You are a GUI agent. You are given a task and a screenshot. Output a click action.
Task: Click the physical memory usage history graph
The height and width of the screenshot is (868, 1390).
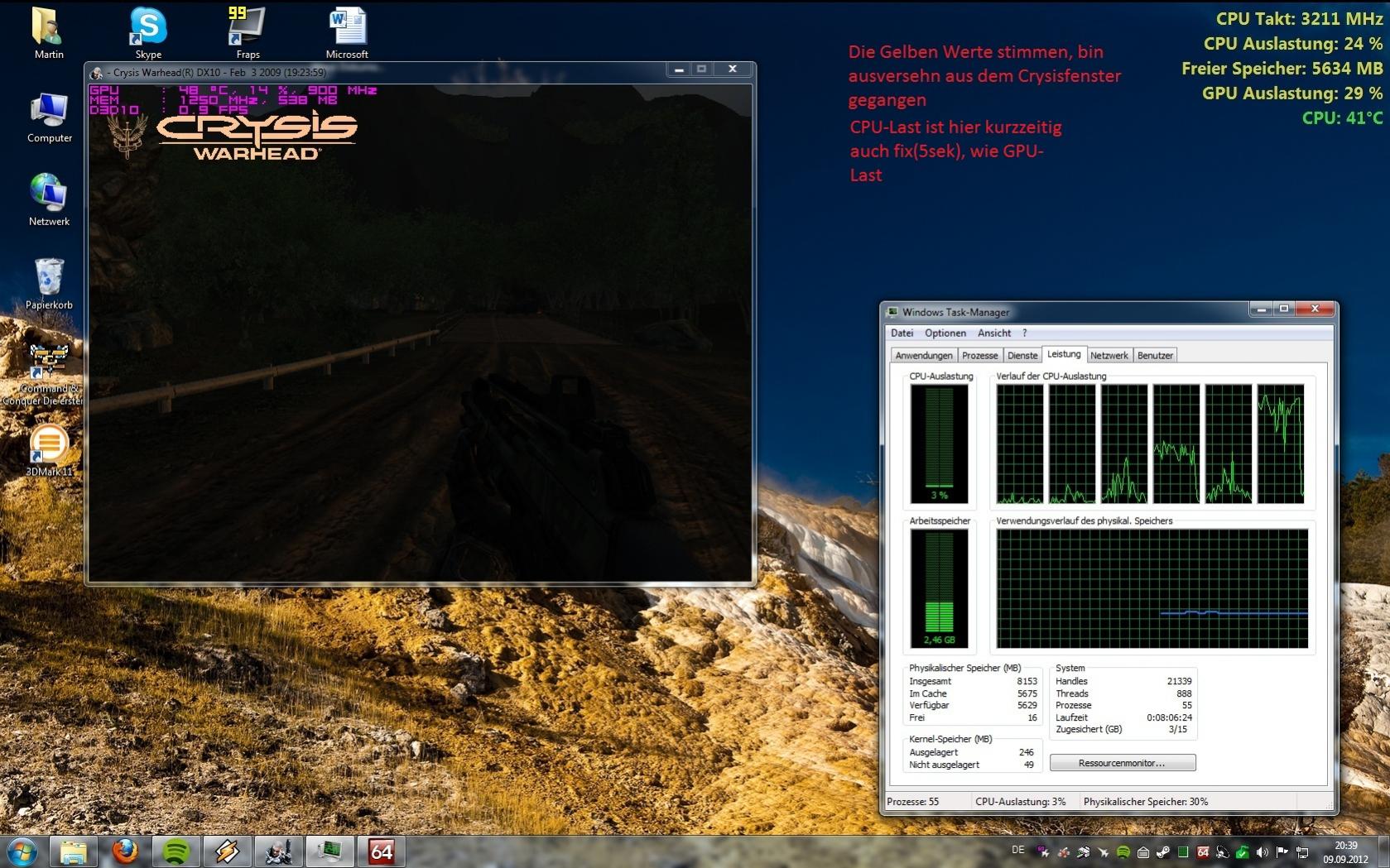pos(1152,588)
